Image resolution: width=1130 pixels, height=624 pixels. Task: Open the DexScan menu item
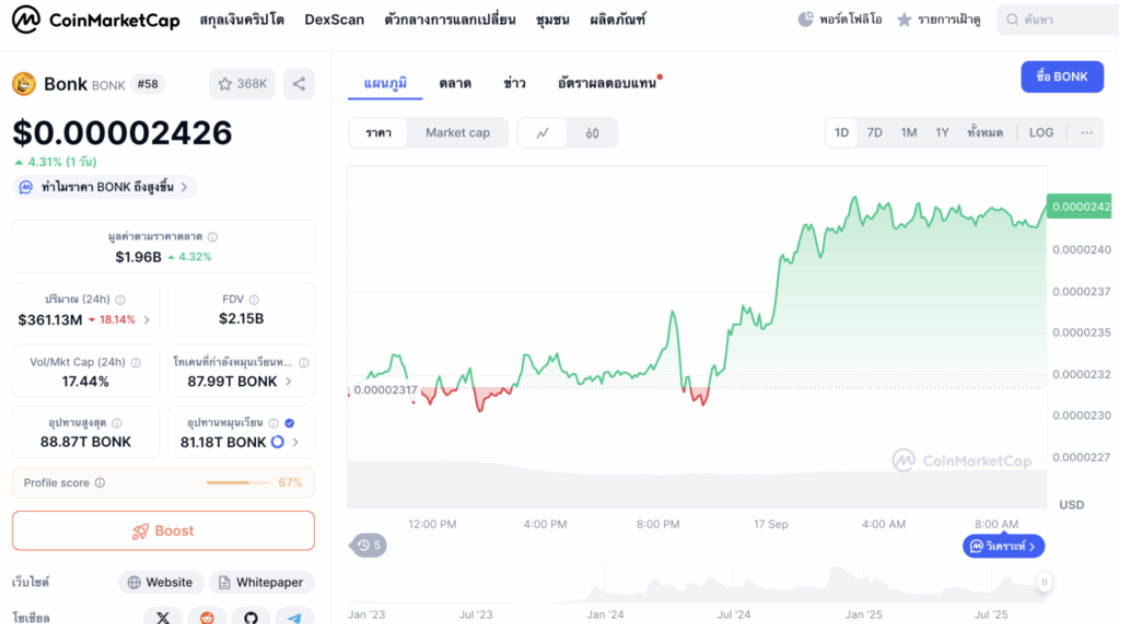tap(334, 19)
